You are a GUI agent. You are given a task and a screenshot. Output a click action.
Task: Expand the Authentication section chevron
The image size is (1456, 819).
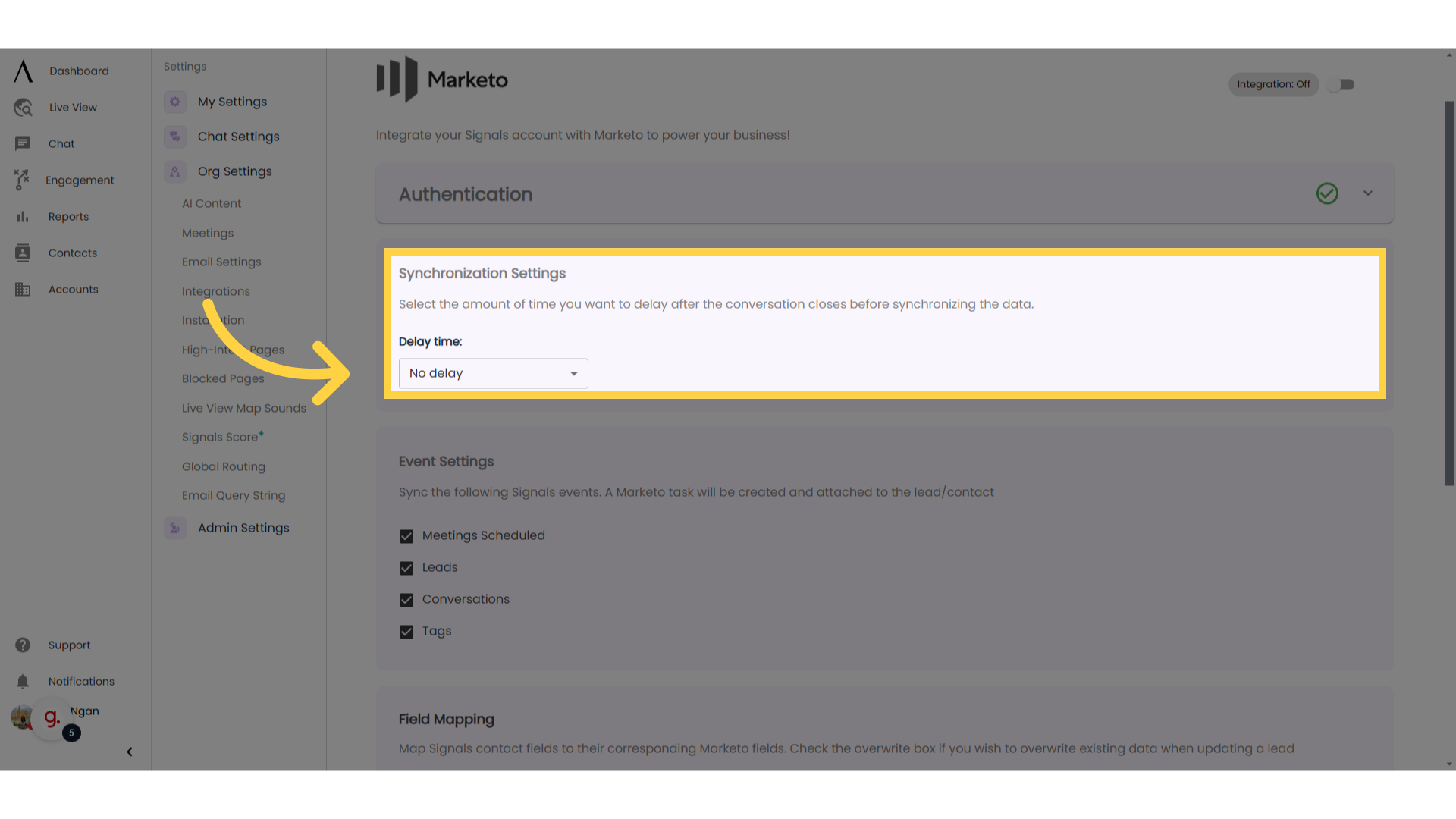pyautogui.click(x=1368, y=193)
